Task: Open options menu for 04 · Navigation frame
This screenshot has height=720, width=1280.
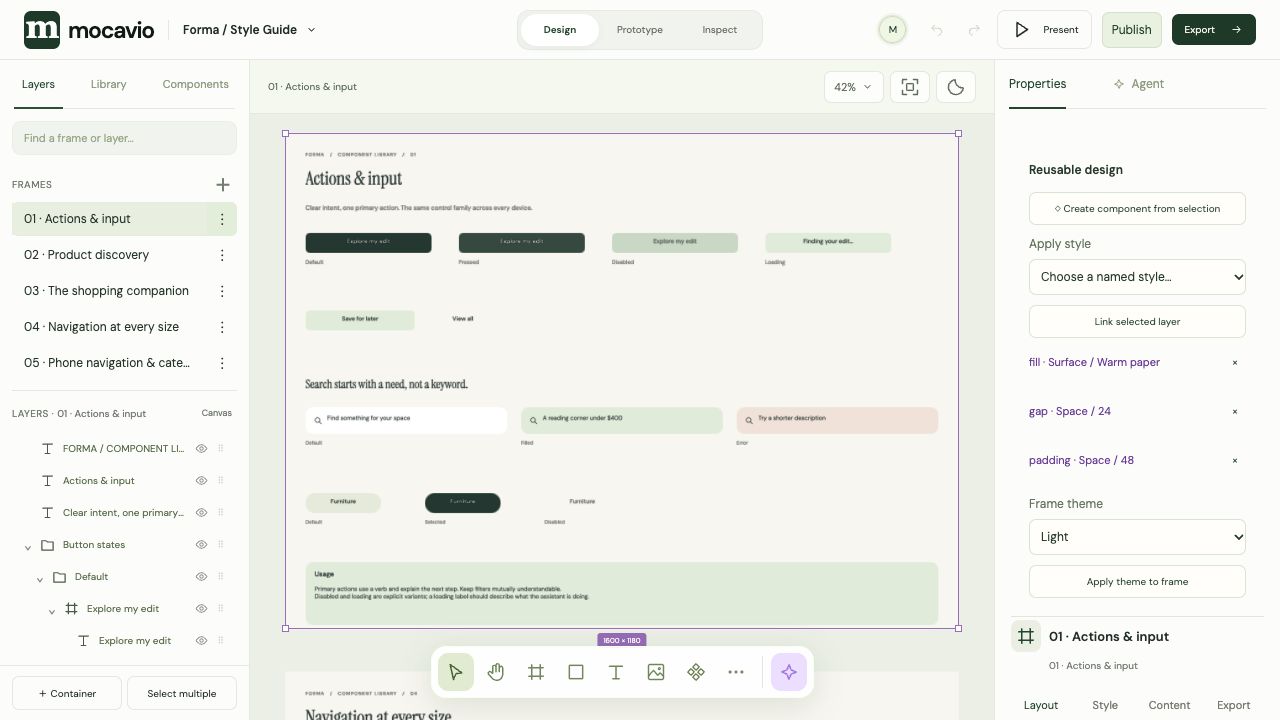Action: point(222,327)
